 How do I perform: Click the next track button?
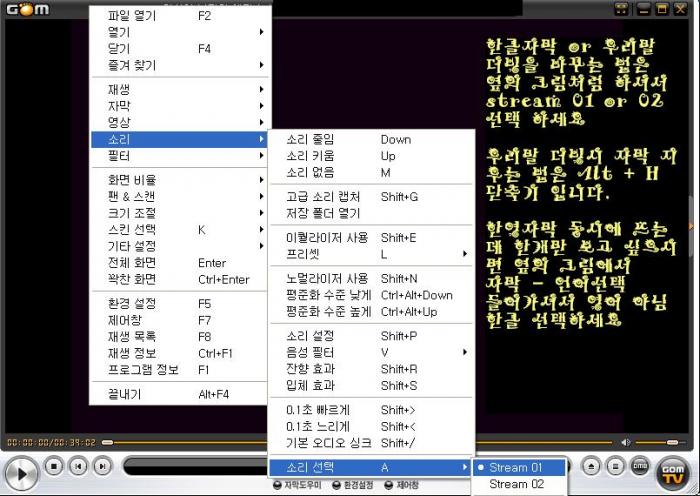(102, 466)
